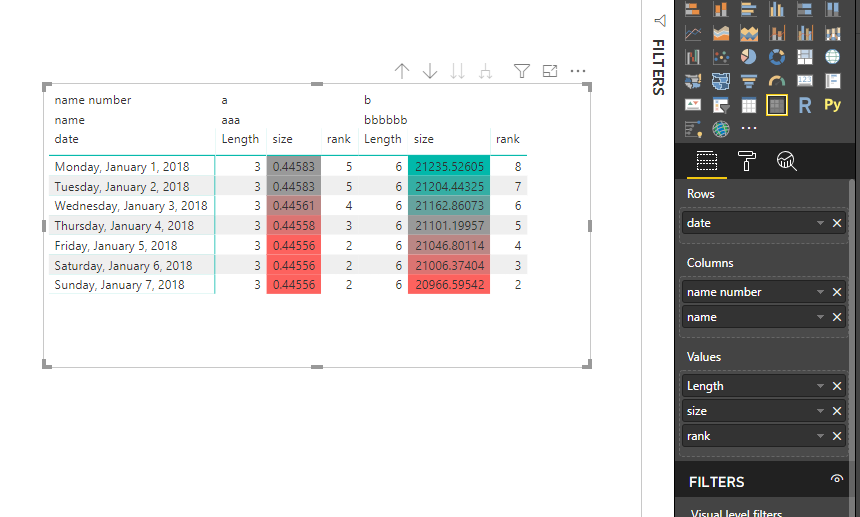The image size is (860, 517).
Task: Open dropdown for size field
Action: pyautogui.click(x=821, y=411)
